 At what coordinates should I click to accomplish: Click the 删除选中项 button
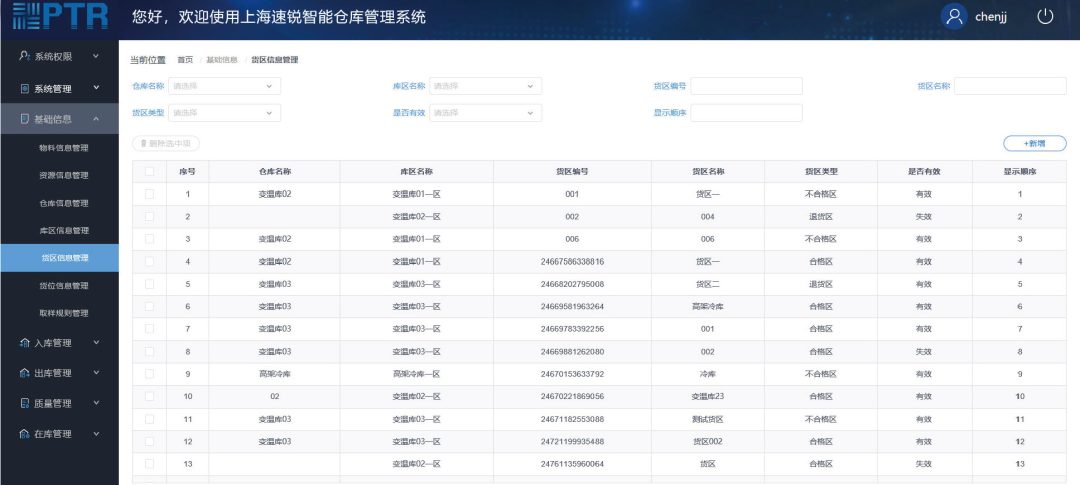(166, 143)
